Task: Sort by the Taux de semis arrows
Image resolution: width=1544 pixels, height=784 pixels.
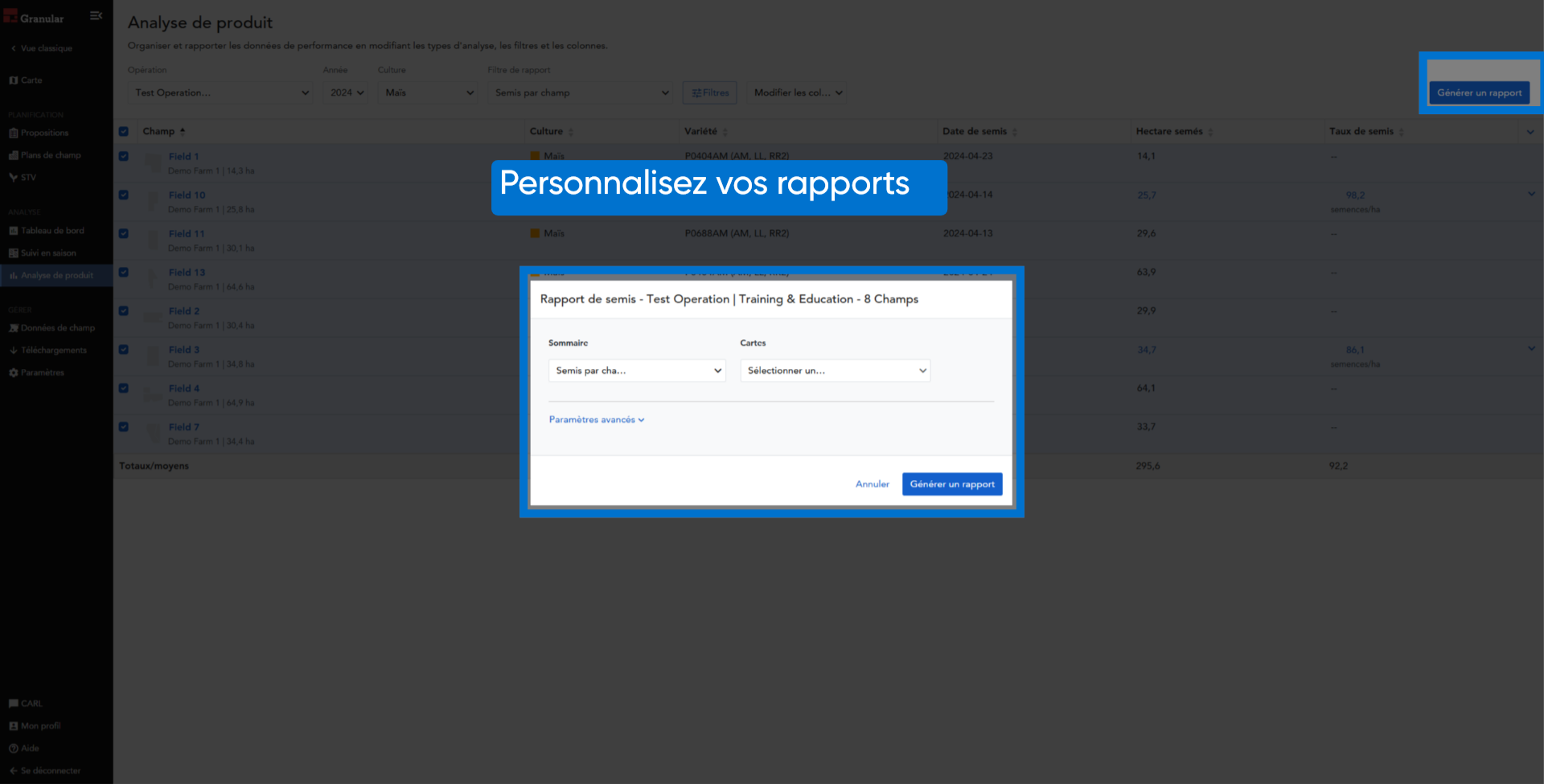Action: [1402, 132]
